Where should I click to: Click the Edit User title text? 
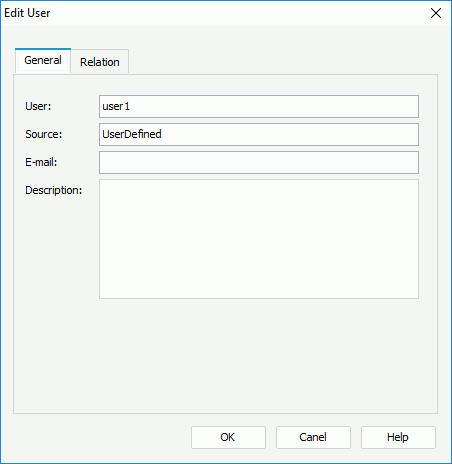[x=27, y=13]
